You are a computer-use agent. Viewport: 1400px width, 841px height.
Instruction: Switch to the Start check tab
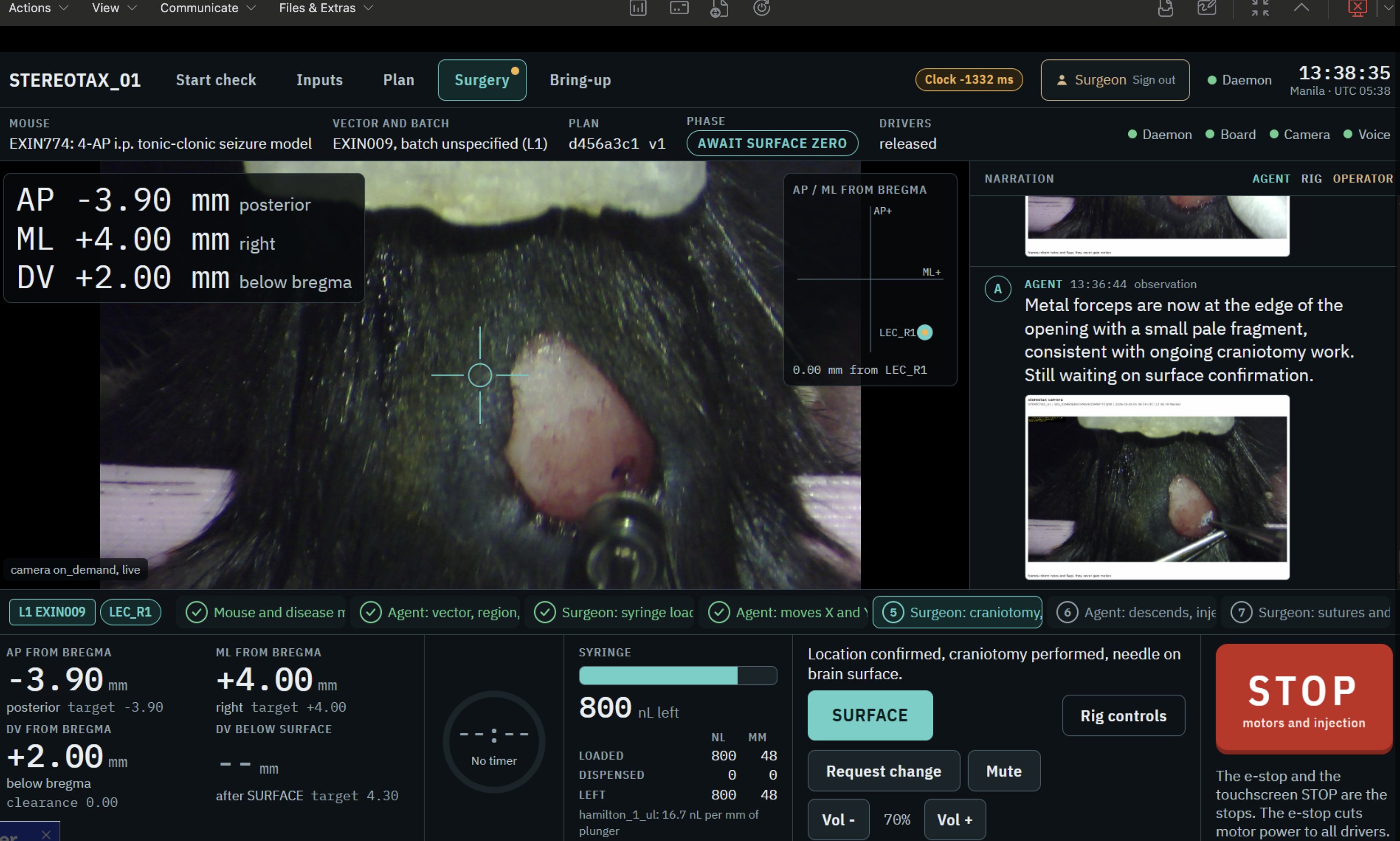click(216, 80)
